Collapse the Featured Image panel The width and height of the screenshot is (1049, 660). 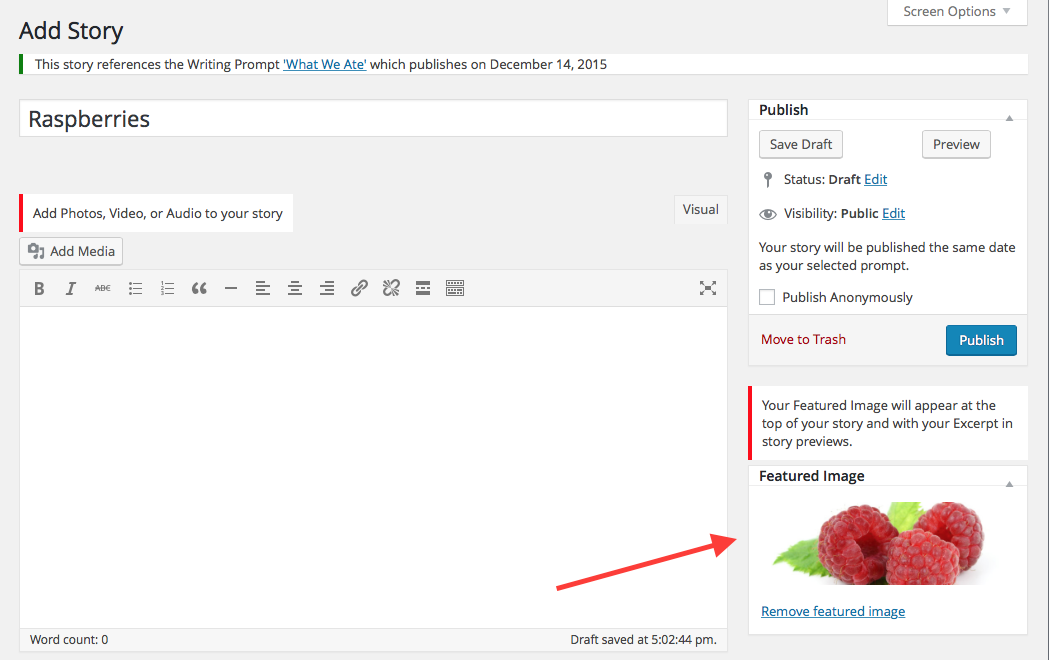(x=1009, y=484)
